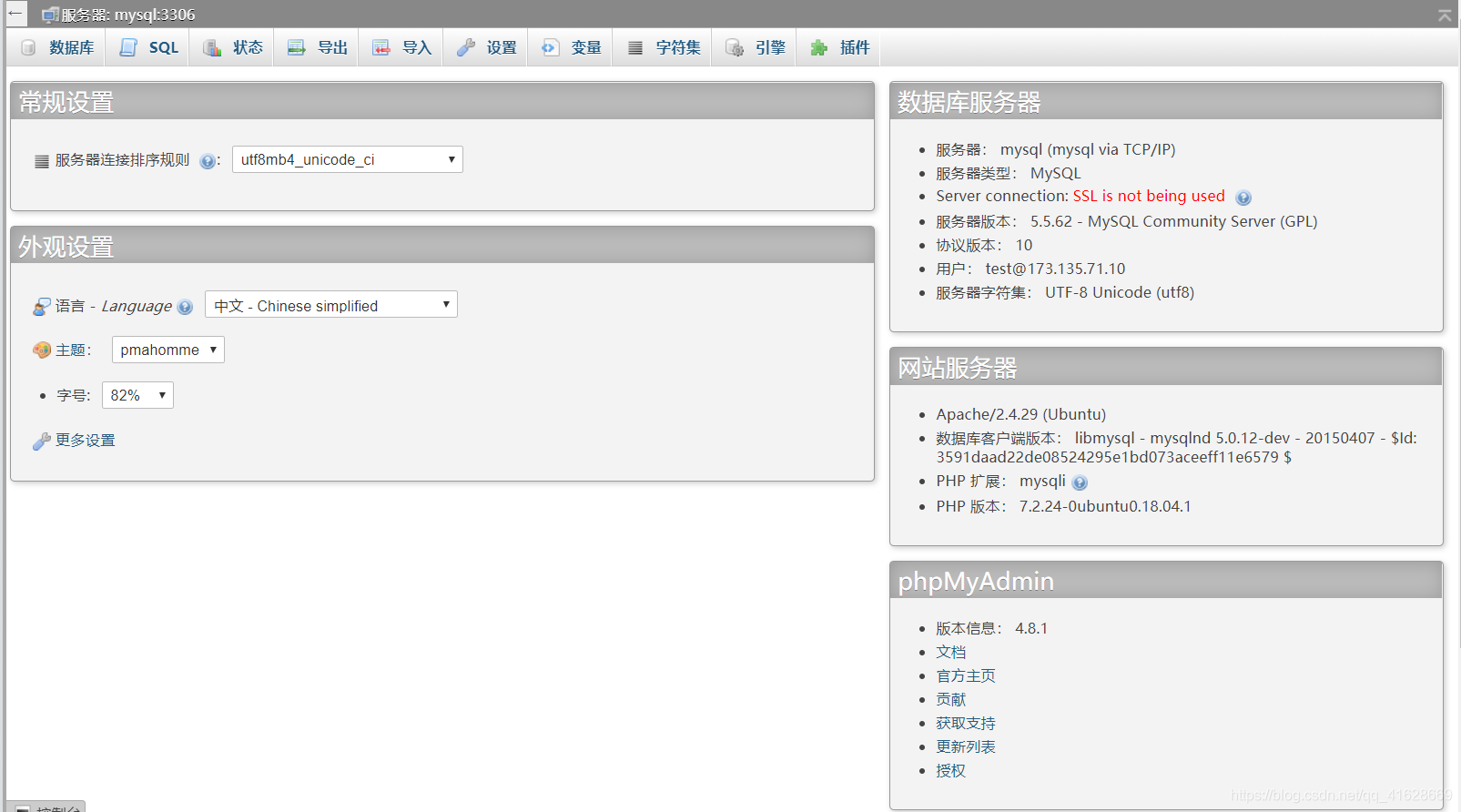Click the help icon beside PHP 扩展 mysqli
Screen dimensions: 1461x812
point(1080,482)
